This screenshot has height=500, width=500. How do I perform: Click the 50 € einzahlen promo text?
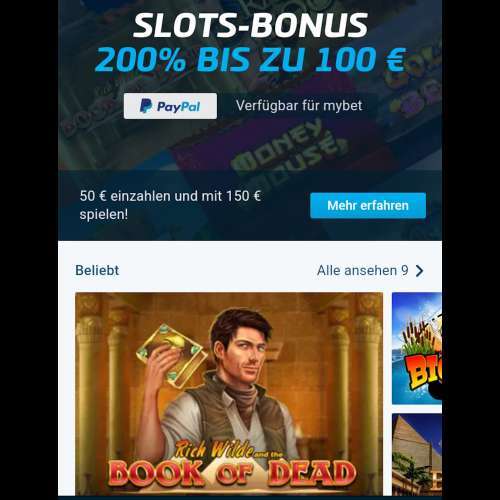click(170, 205)
